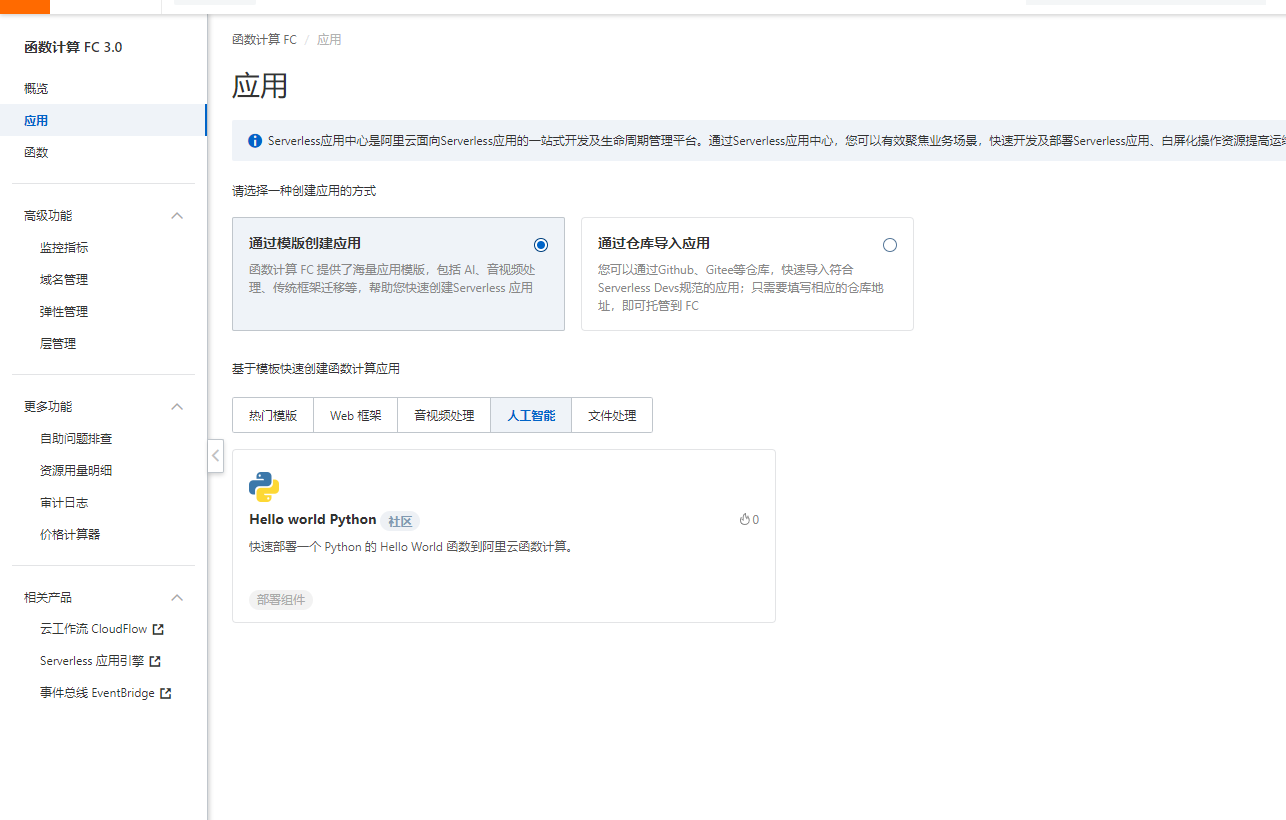Viewport: 1286px width, 820px height.
Task: Switch to the 热门模版 tab
Action: point(273,415)
